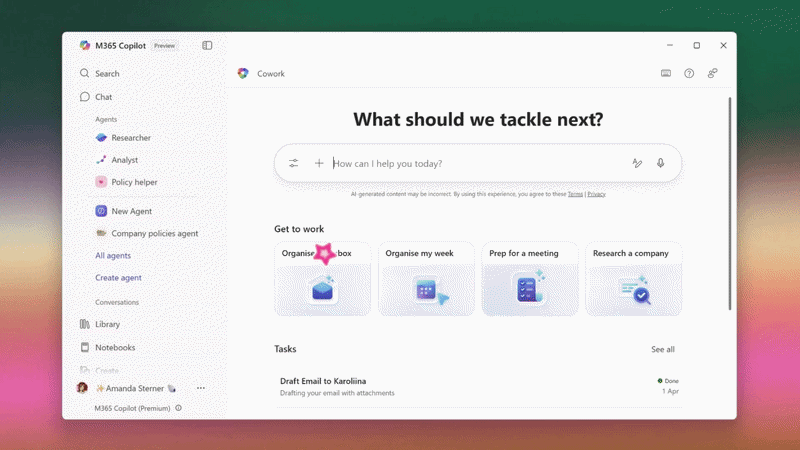Click See all tasks
Image resolution: width=800 pixels, height=450 pixels.
tap(663, 349)
